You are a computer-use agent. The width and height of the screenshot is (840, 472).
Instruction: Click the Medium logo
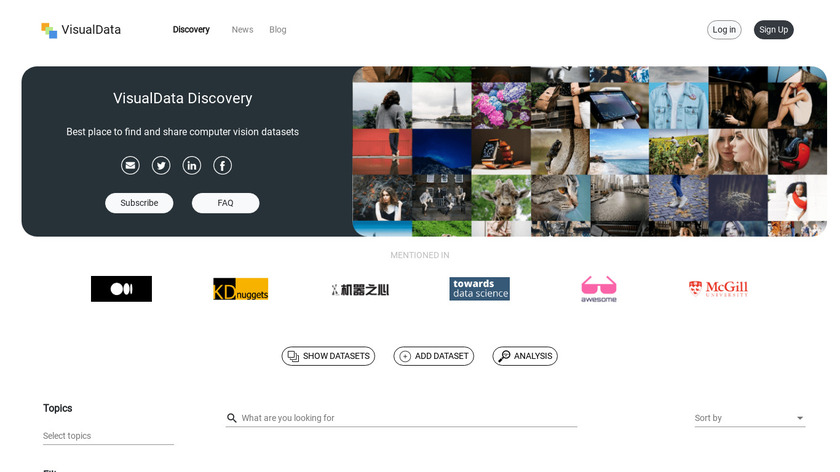121,289
